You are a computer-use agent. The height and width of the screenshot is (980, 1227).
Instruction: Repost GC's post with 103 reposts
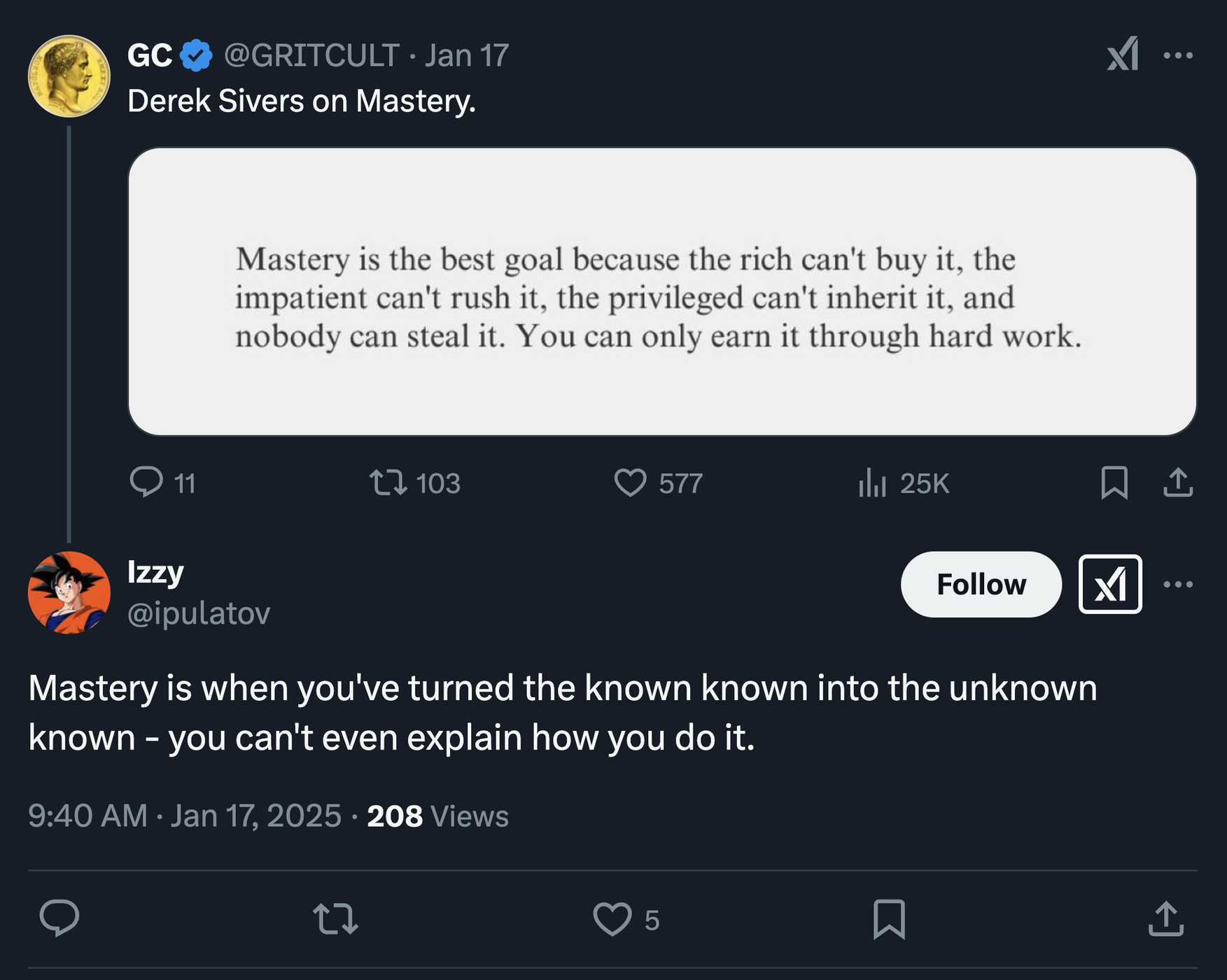point(388,482)
